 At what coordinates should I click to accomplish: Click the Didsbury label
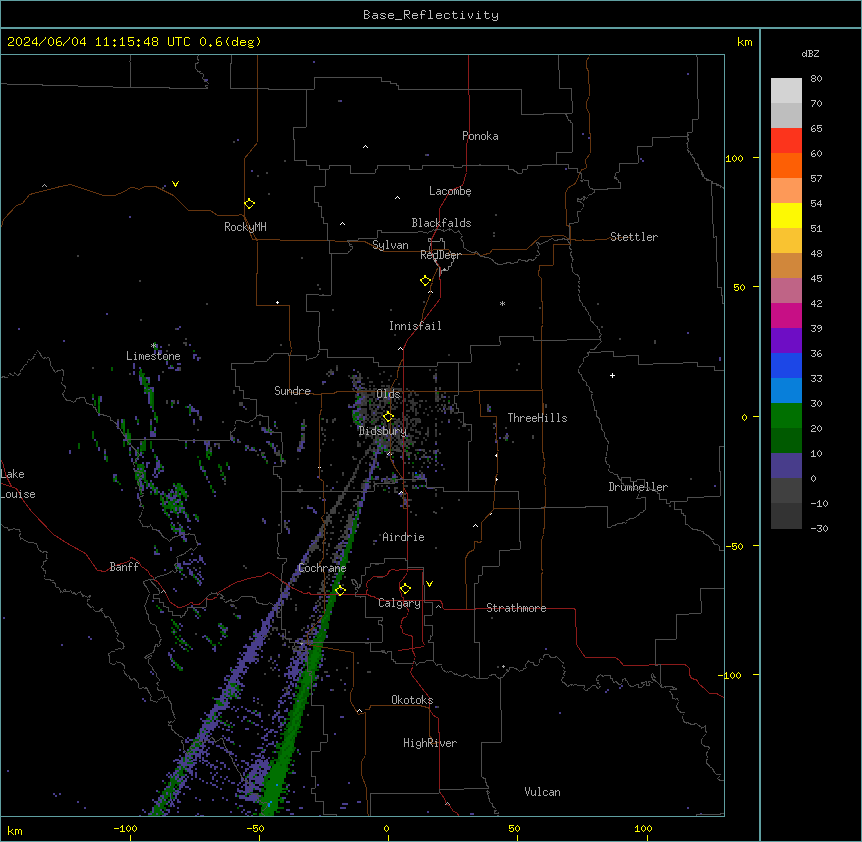point(383,431)
